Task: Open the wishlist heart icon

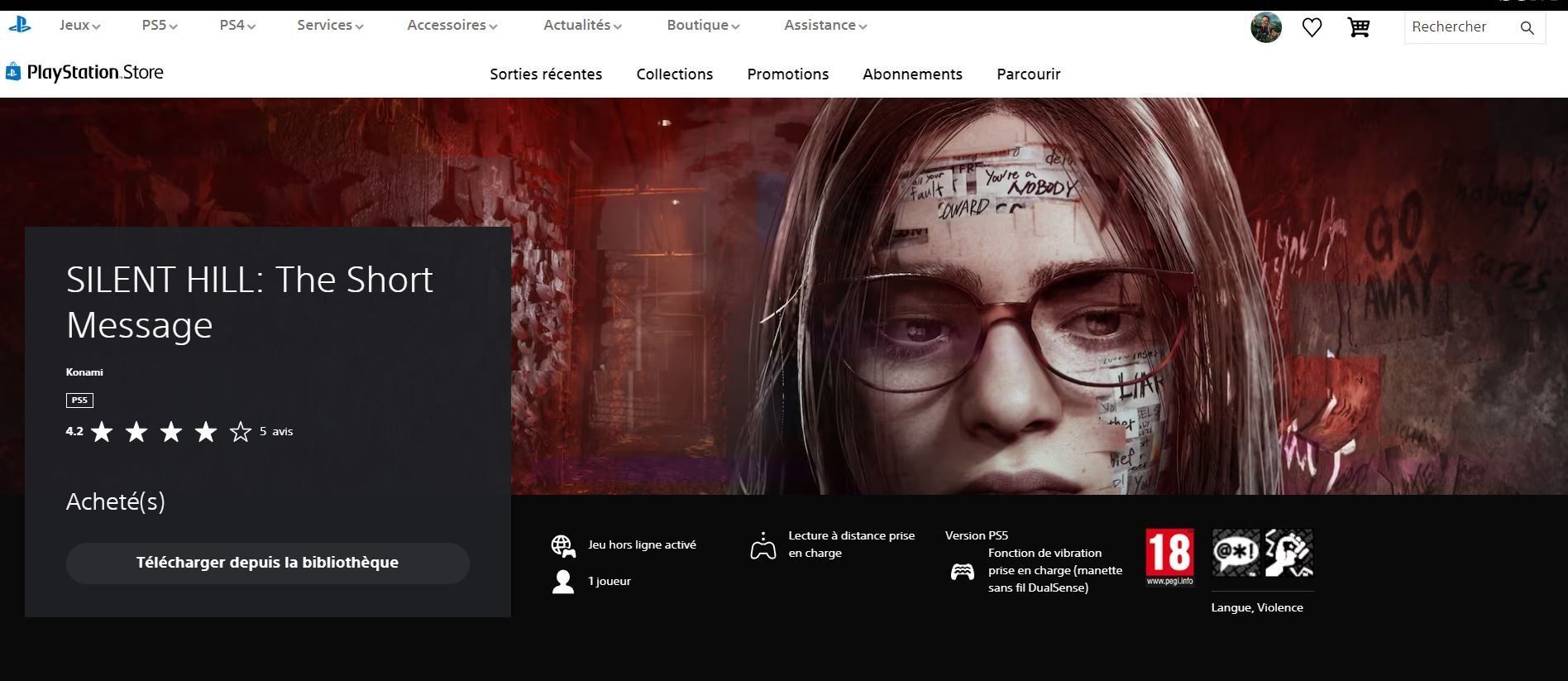Action: click(x=1312, y=27)
